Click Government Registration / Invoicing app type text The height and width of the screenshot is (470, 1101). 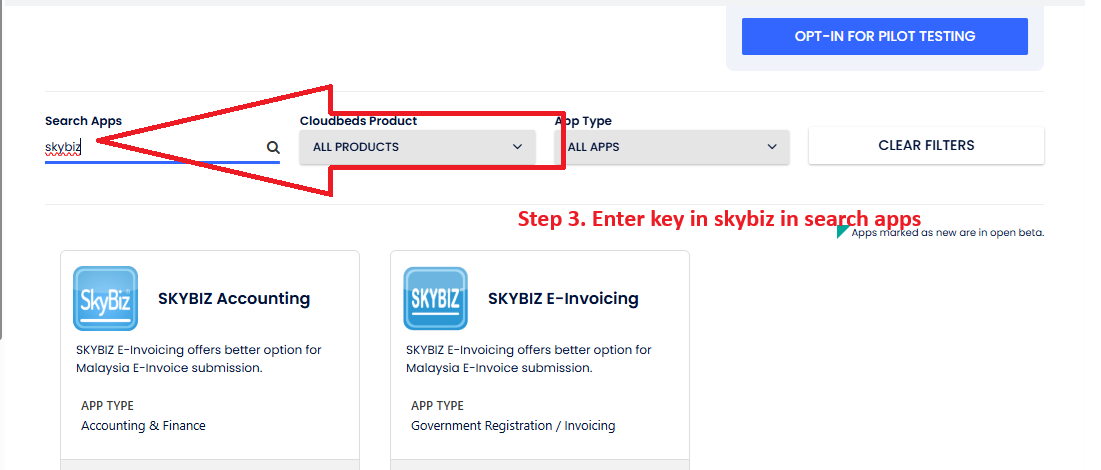point(513,426)
